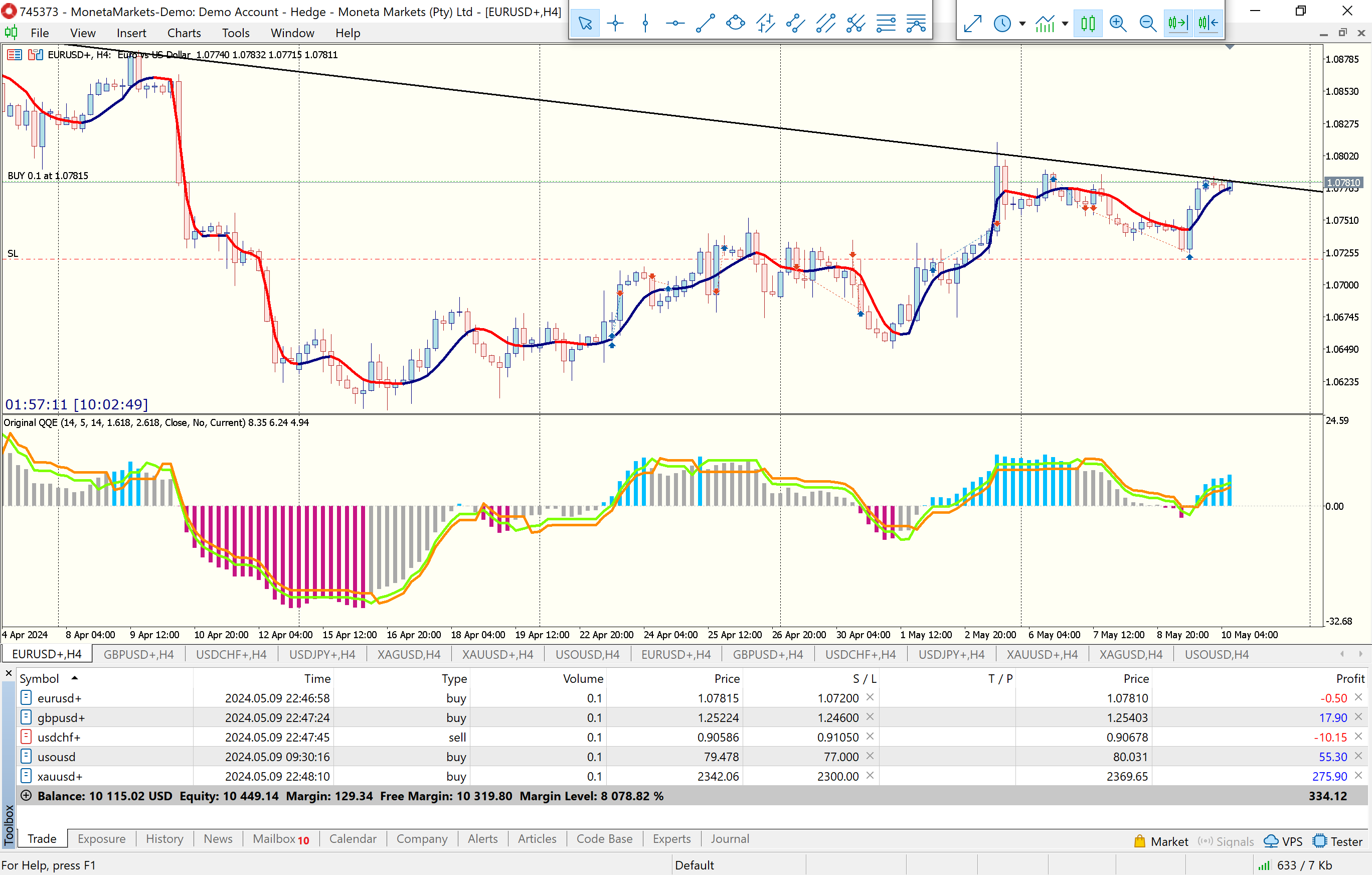Pick the trendline drawing tool

click(x=706, y=24)
